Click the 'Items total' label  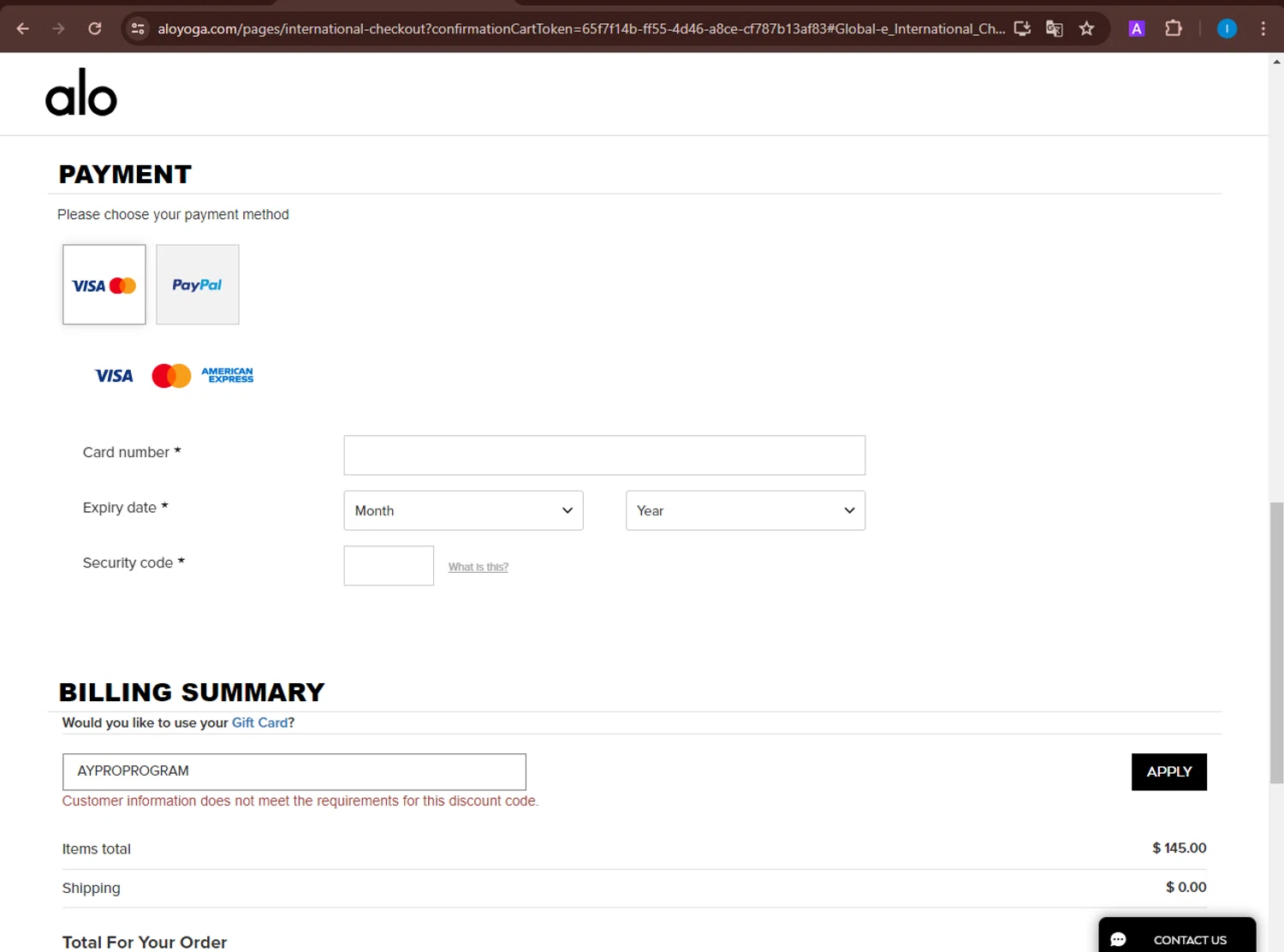point(97,849)
